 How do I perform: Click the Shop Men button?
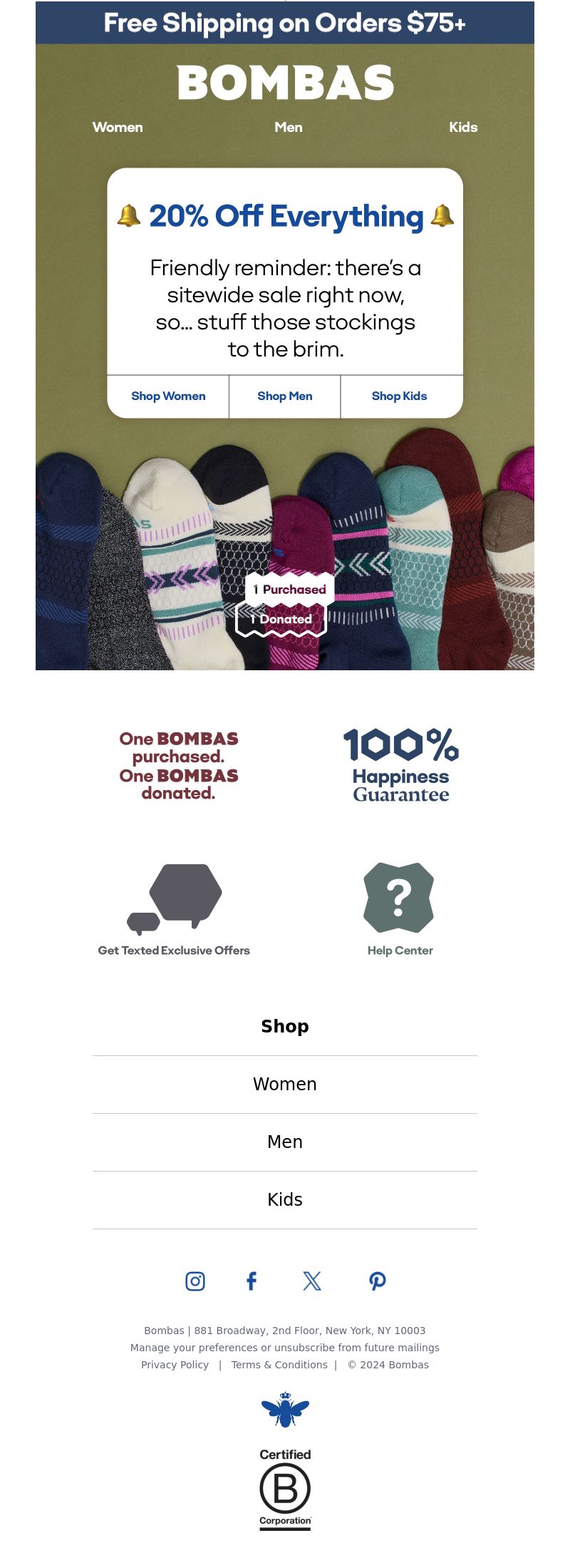tap(285, 396)
